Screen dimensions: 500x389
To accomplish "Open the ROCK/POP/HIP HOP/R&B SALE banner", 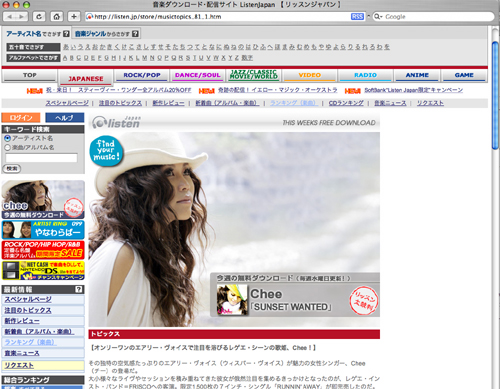I will (x=43, y=250).
